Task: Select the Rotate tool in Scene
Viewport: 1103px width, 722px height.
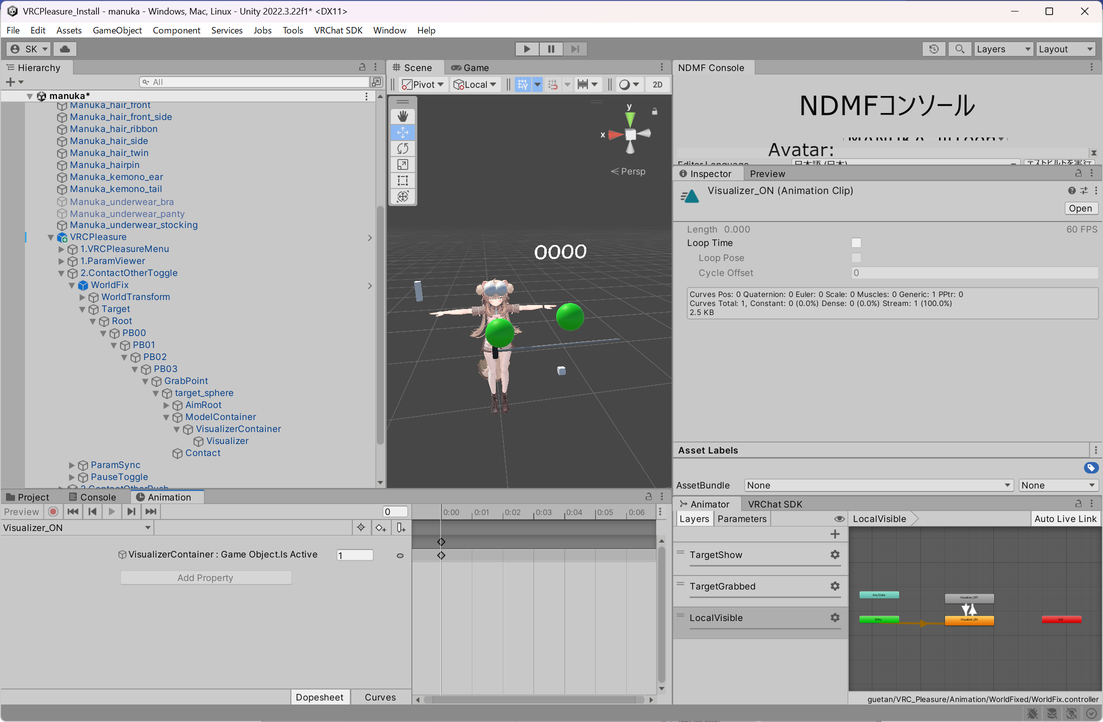Action: [x=403, y=148]
